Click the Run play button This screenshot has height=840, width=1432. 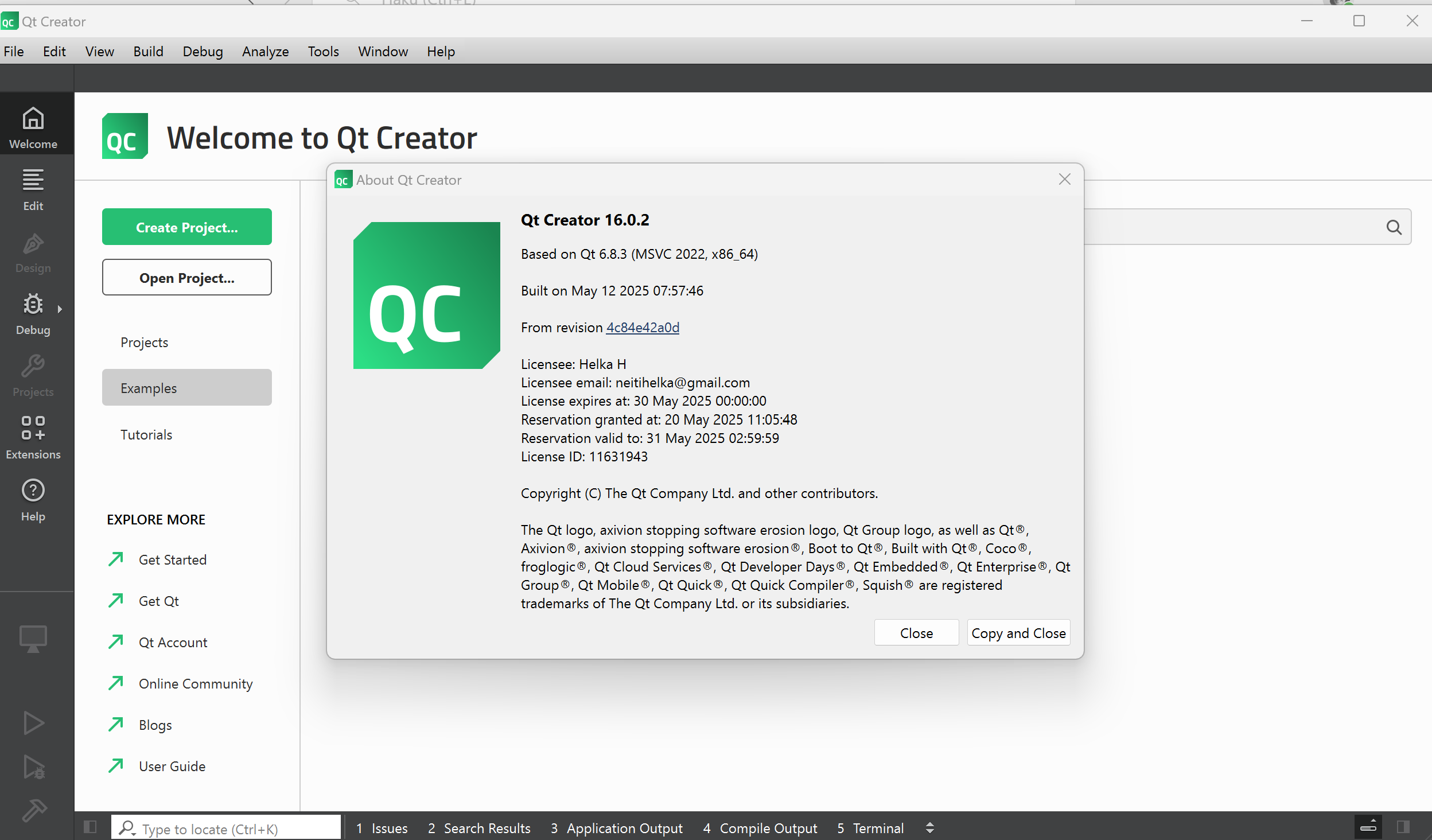[x=33, y=722]
